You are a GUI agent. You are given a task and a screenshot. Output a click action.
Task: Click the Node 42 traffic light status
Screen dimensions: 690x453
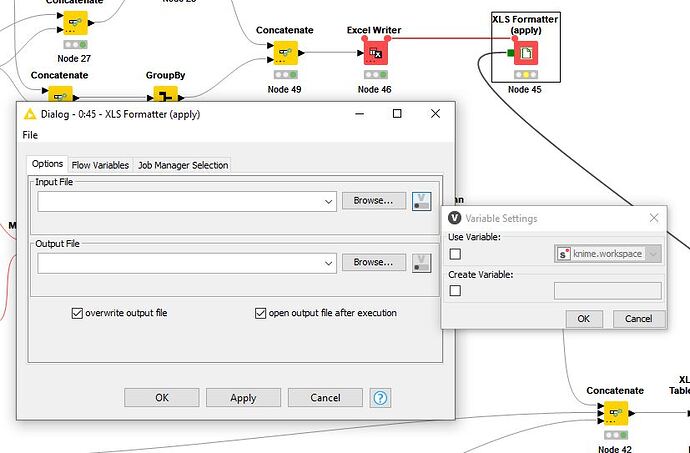click(616, 435)
